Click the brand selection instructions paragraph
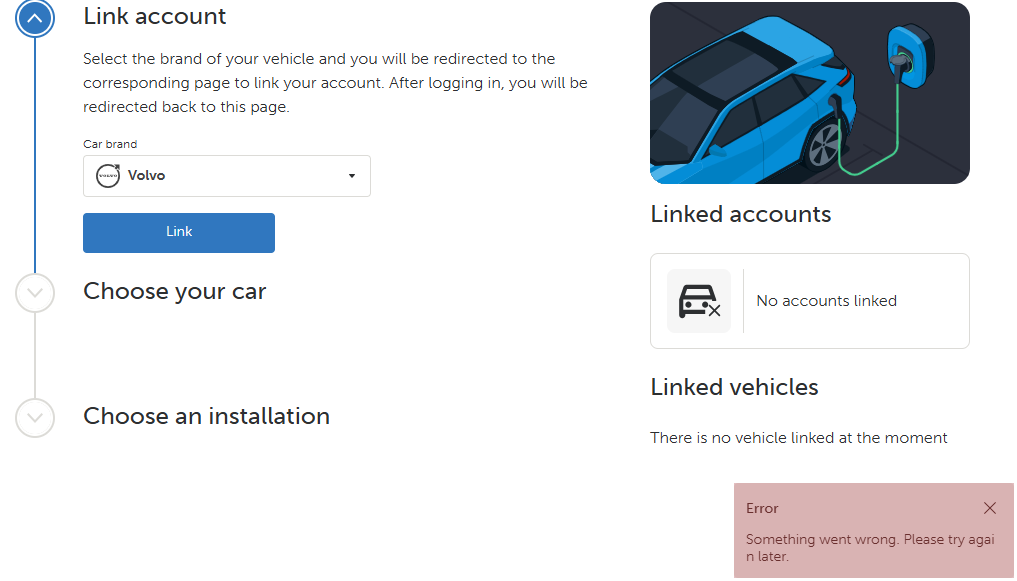The width and height of the screenshot is (1017, 581). [x=335, y=83]
